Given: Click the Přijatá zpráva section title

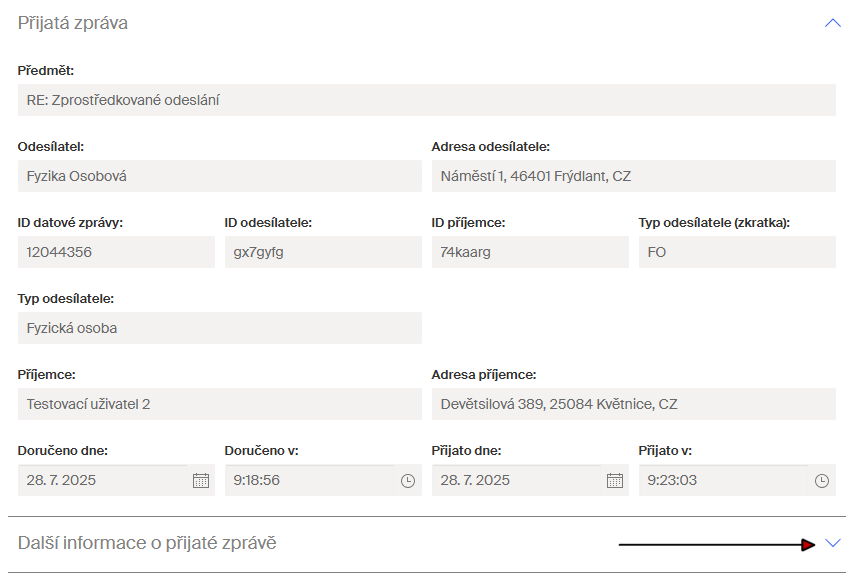Looking at the screenshot, I should pyautogui.click(x=73, y=23).
